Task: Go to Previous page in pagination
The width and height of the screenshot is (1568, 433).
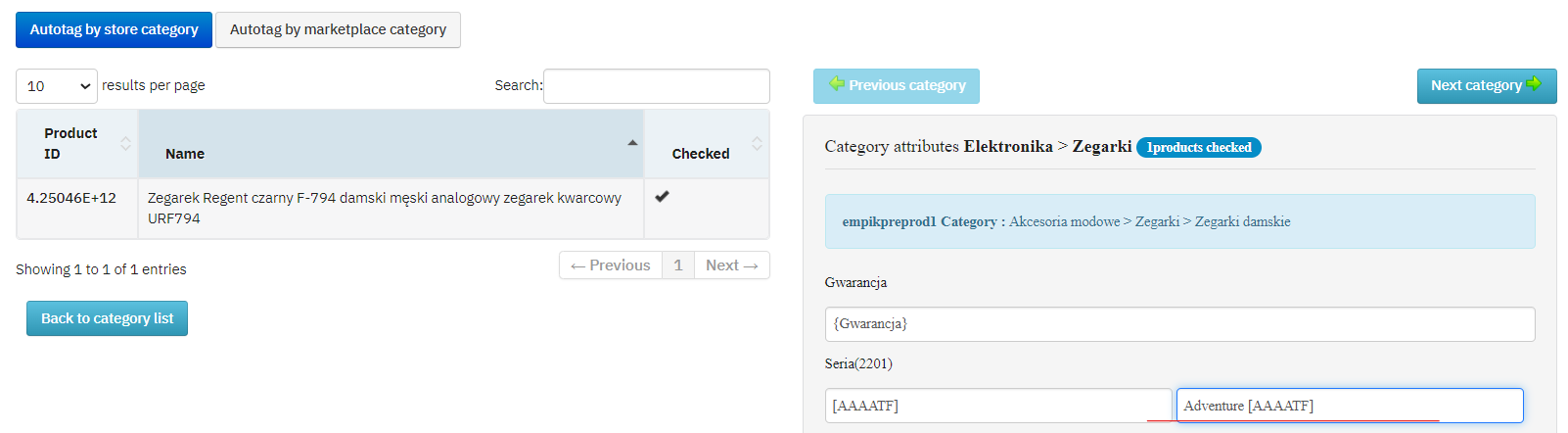Action: click(611, 265)
